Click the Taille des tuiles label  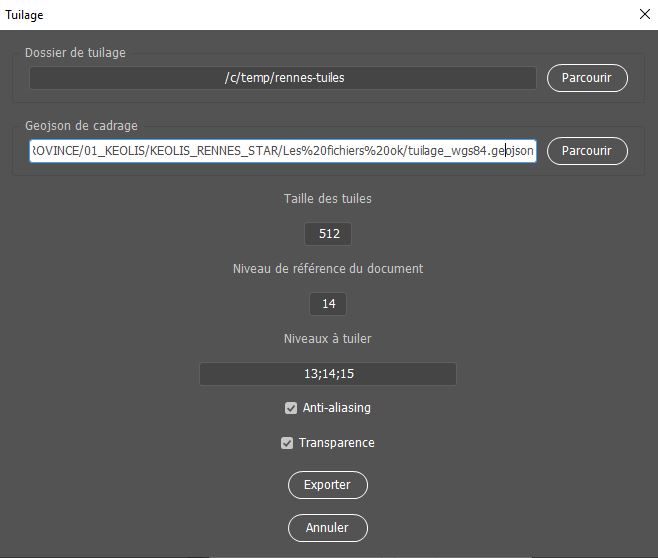[x=328, y=199]
